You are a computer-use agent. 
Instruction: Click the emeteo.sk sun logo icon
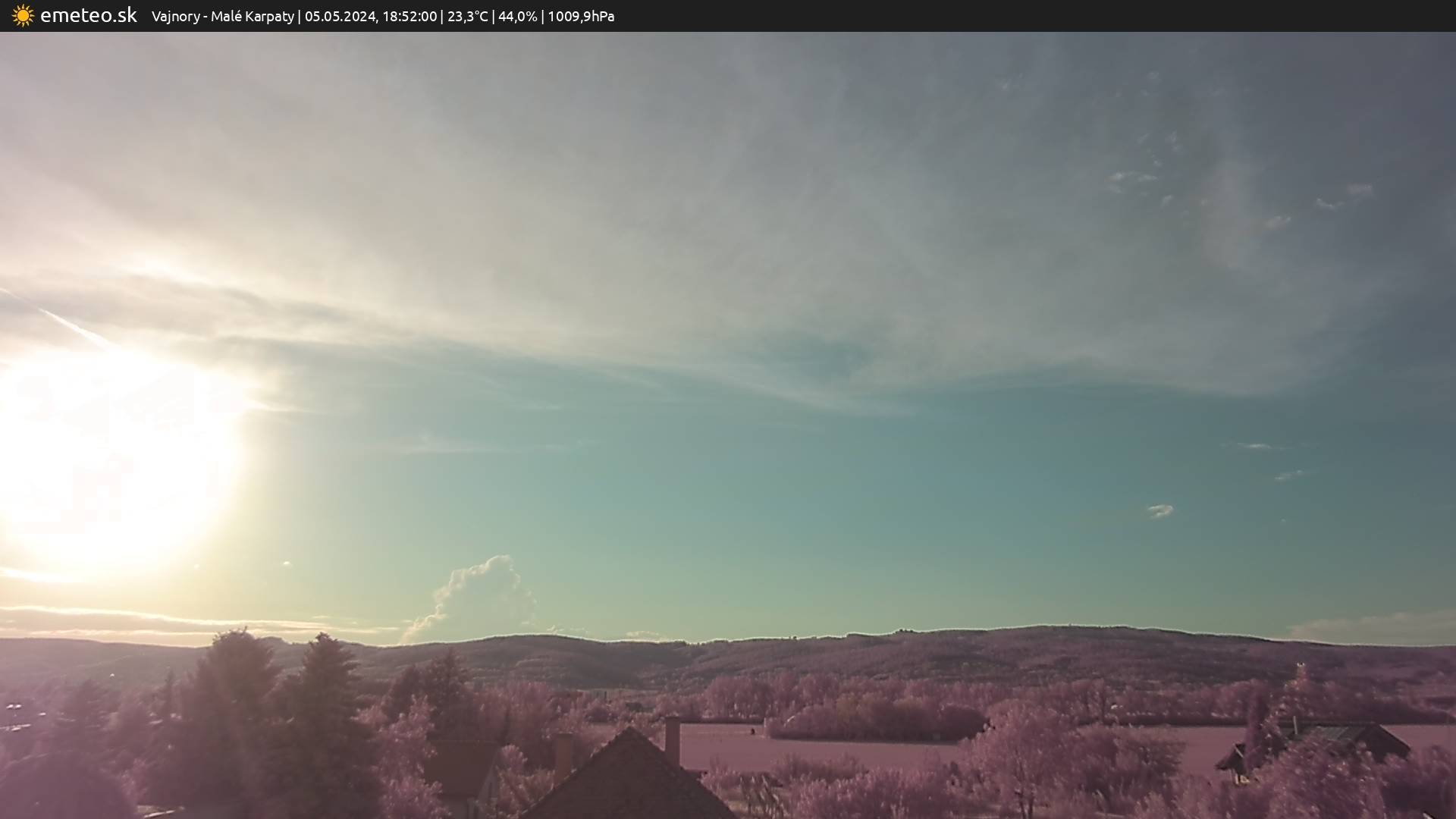(x=23, y=16)
